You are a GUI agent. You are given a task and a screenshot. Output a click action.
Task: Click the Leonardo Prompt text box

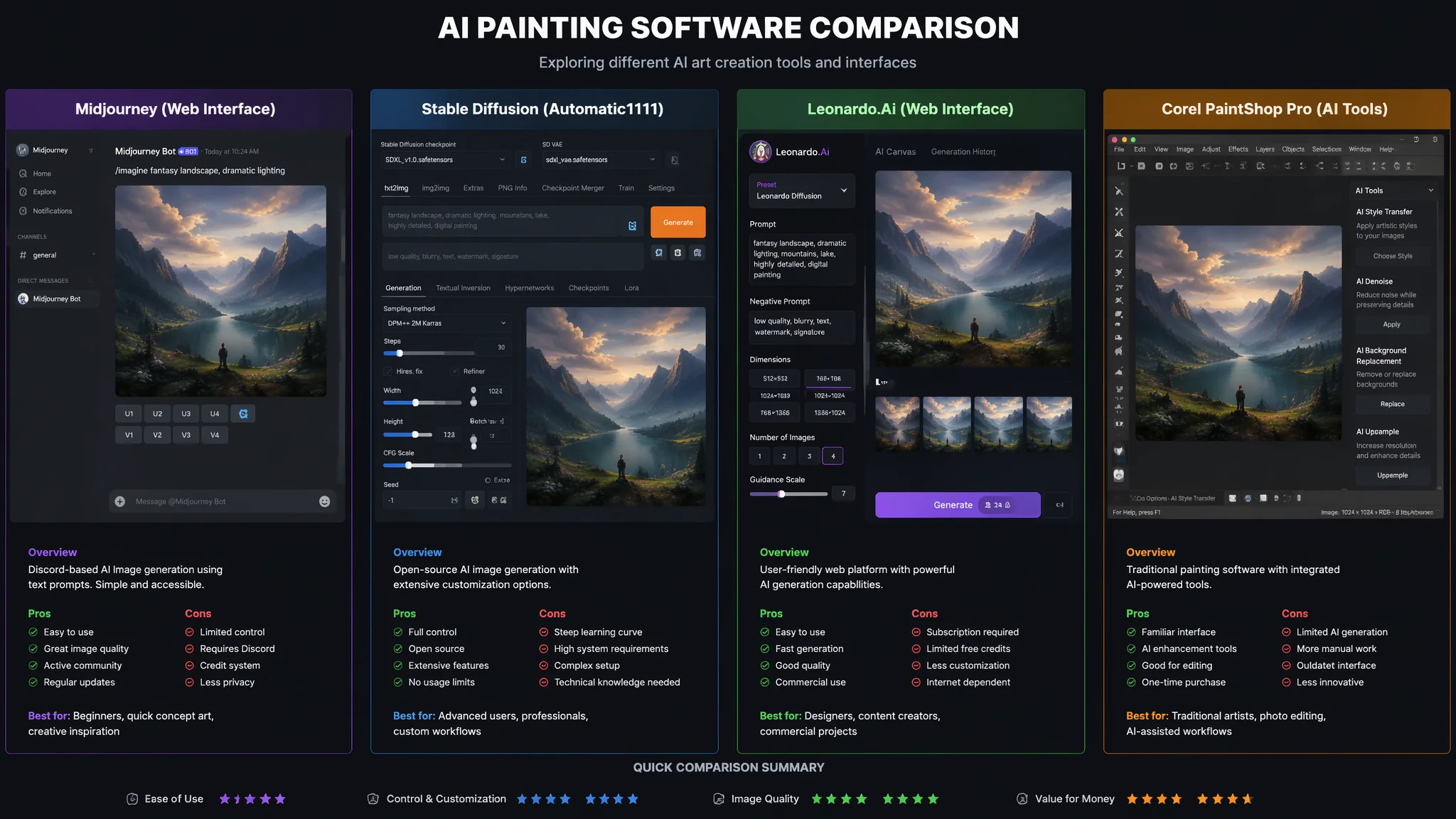click(x=802, y=259)
